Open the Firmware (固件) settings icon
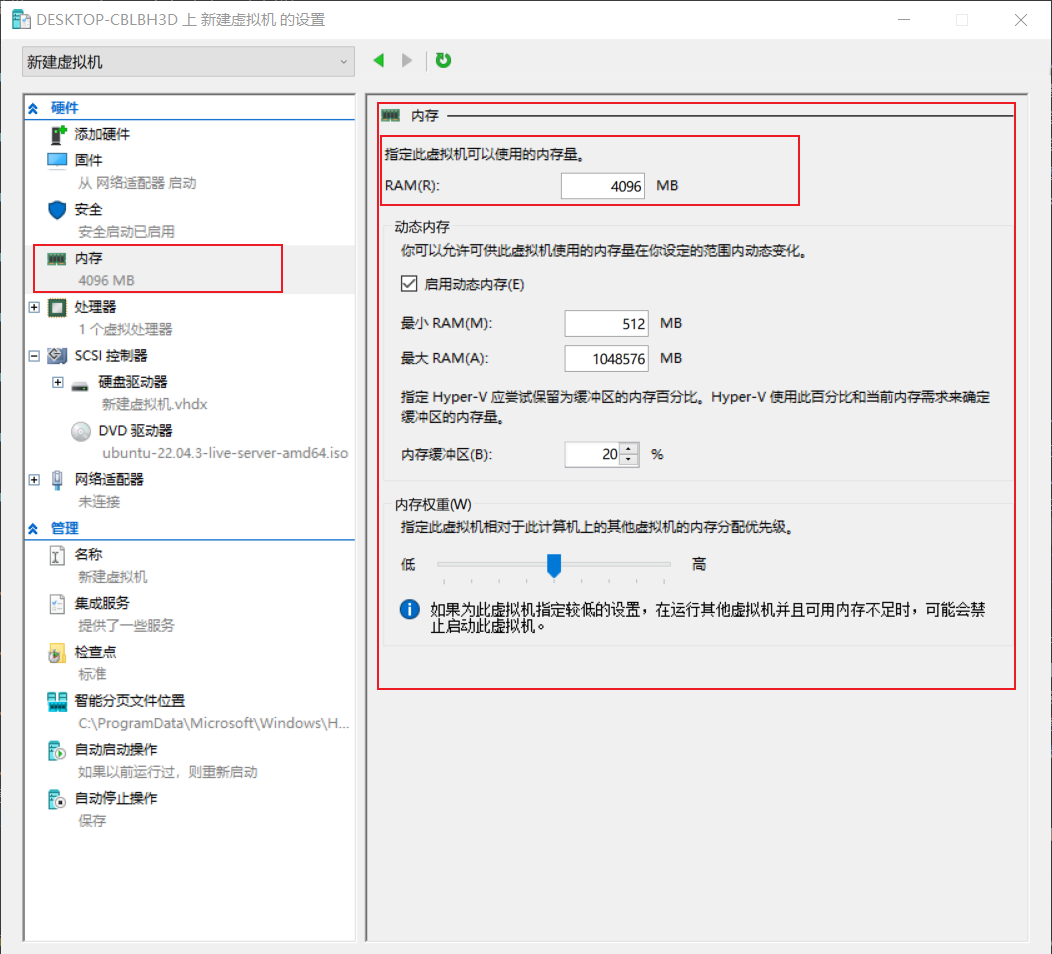This screenshot has height=954, width=1052. point(58,160)
